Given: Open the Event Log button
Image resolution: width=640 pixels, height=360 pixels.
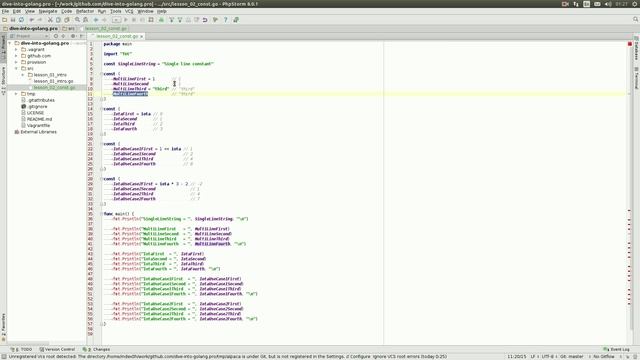Looking at the screenshot, I should pos(616,349).
